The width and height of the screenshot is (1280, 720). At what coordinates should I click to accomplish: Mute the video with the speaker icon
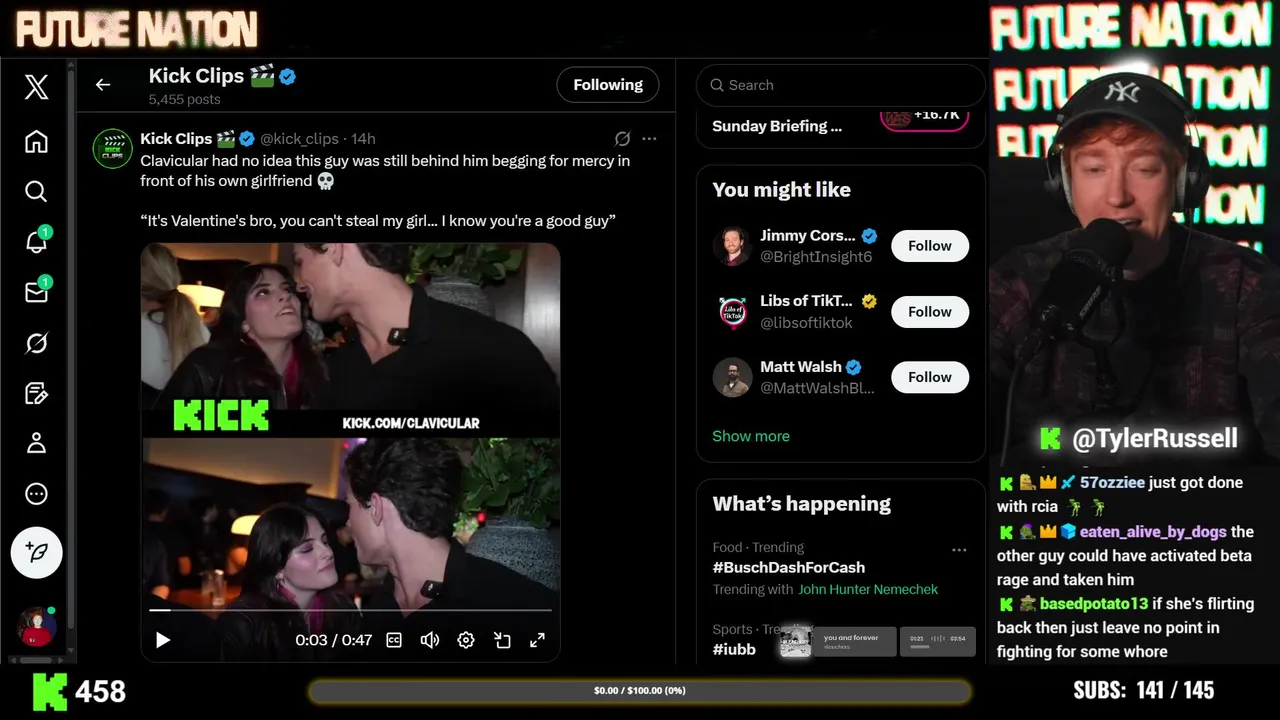click(x=430, y=640)
